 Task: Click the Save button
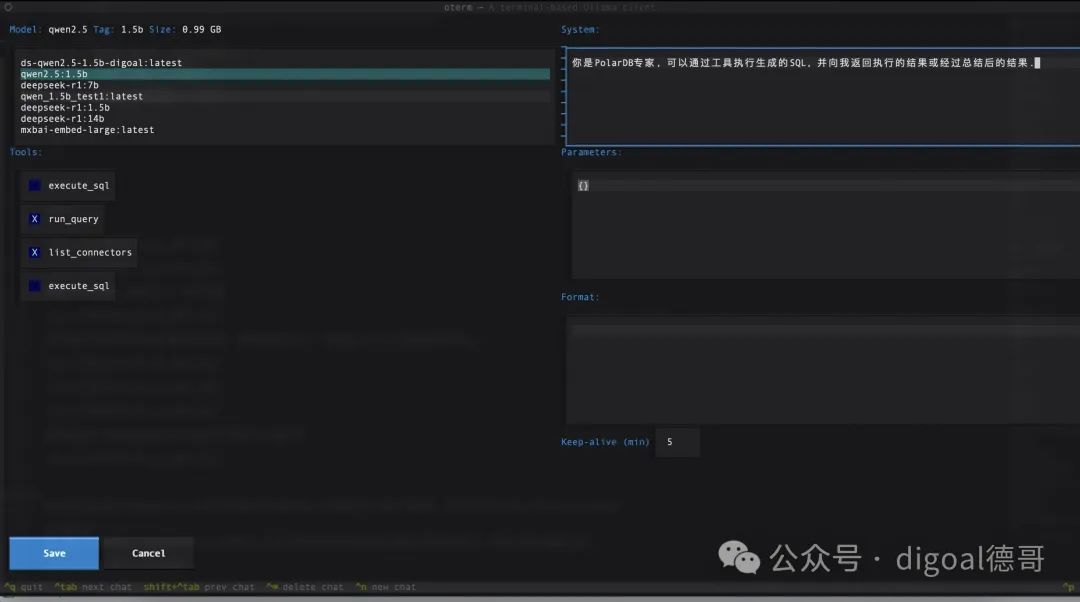(x=54, y=553)
